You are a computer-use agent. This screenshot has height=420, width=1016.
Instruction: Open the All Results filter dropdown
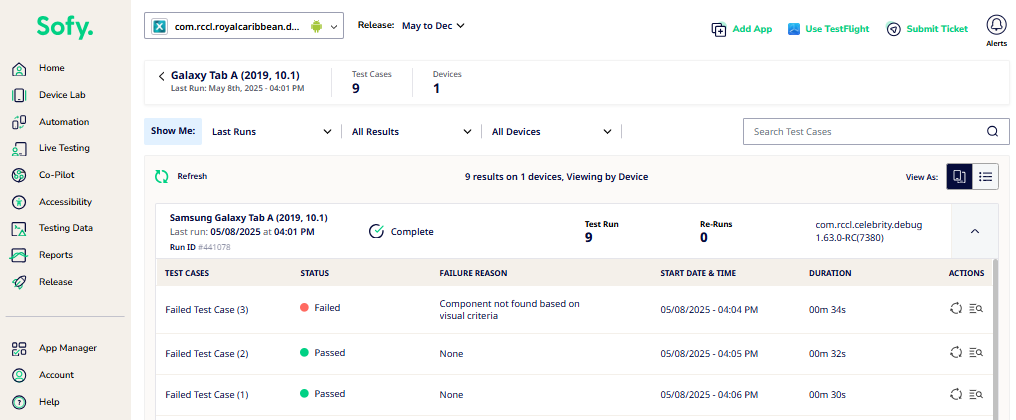411,132
